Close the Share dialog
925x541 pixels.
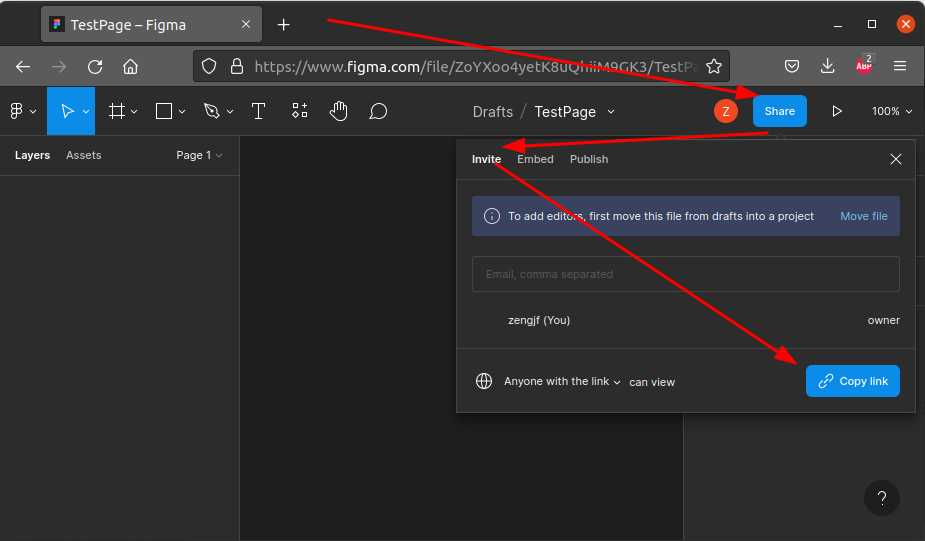[x=896, y=159]
